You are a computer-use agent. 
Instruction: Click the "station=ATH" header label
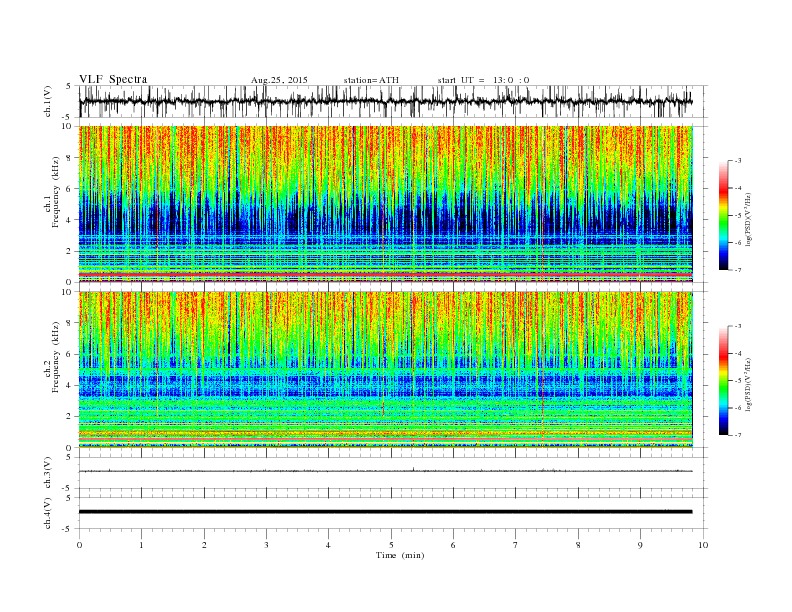pos(371,80)
